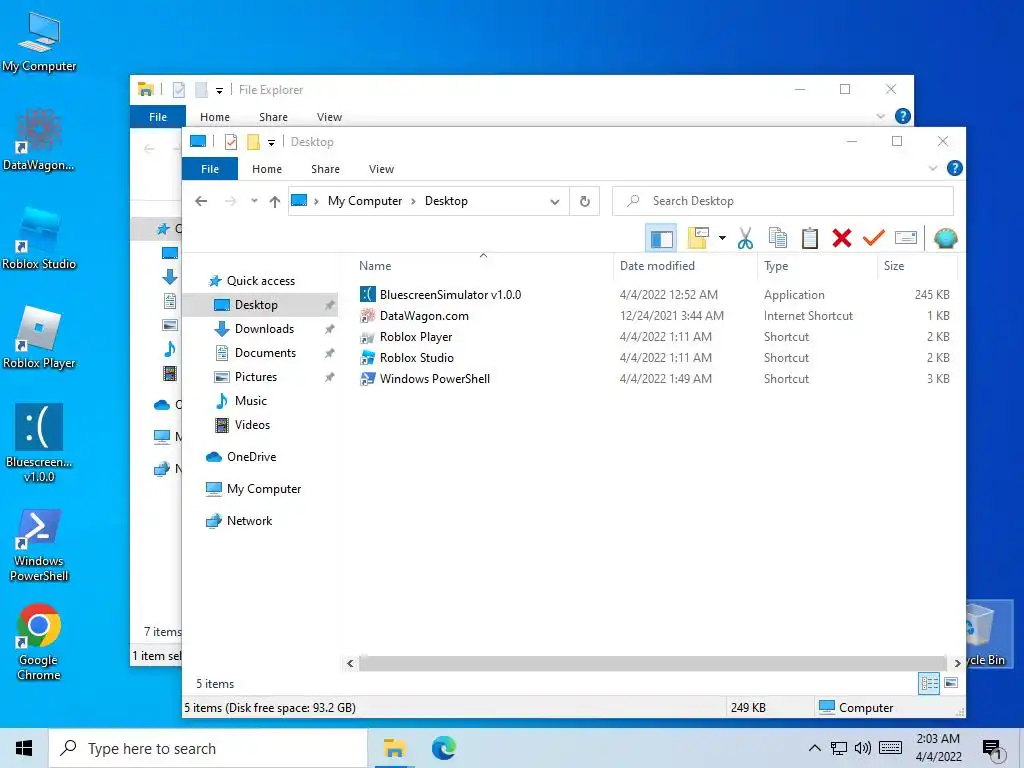
Task: Click the horizontal scrollbar left arrow
Action: [350, 664]
